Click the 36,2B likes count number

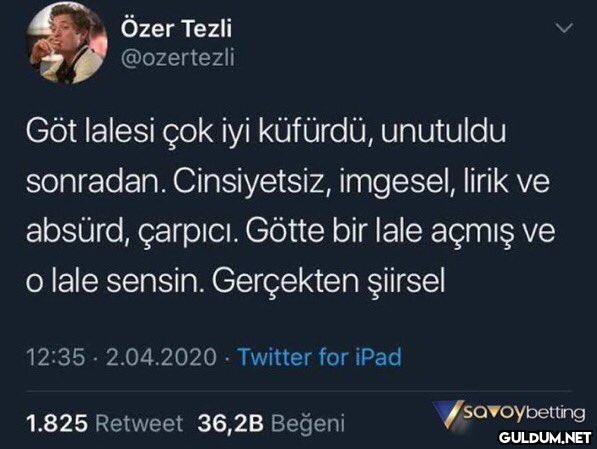click(230, 423)
